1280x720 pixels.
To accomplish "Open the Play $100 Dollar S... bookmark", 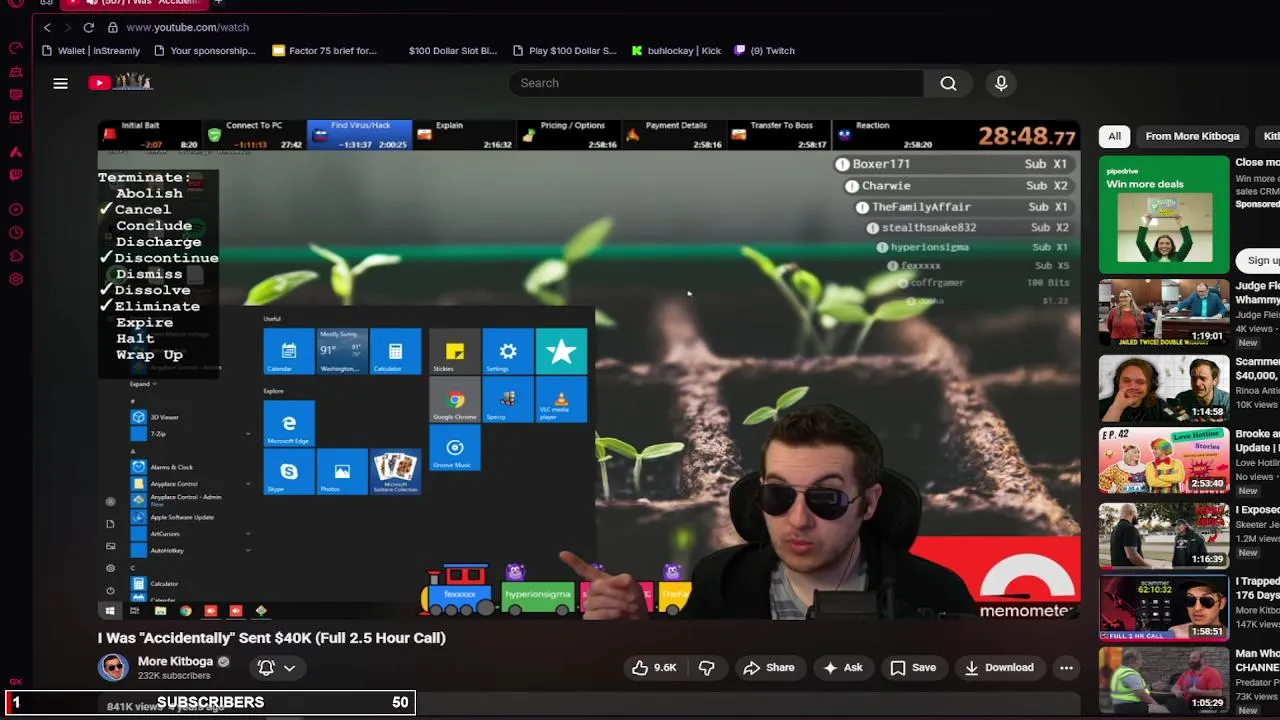I will point(564,51).
